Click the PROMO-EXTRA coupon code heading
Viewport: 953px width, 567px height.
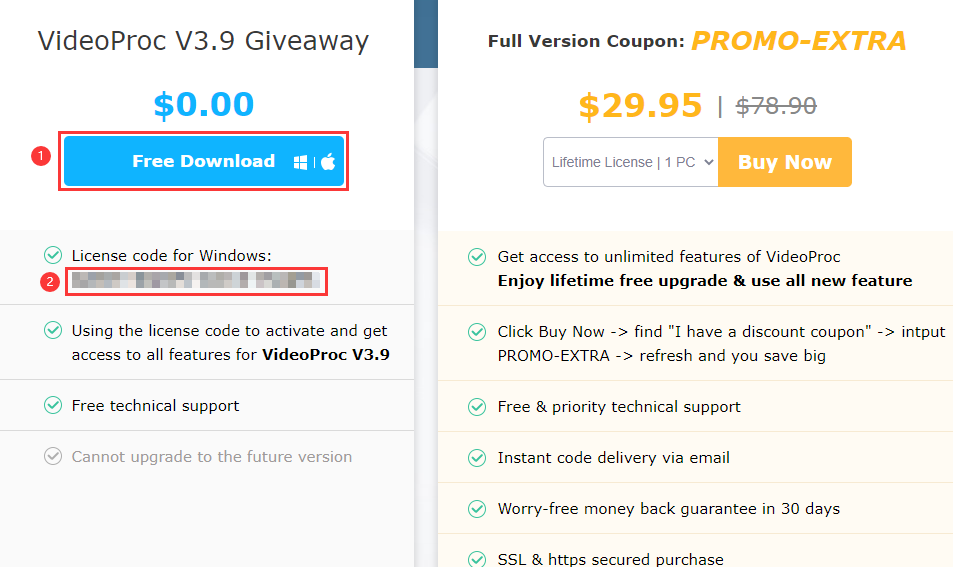(x=798, y=41)
